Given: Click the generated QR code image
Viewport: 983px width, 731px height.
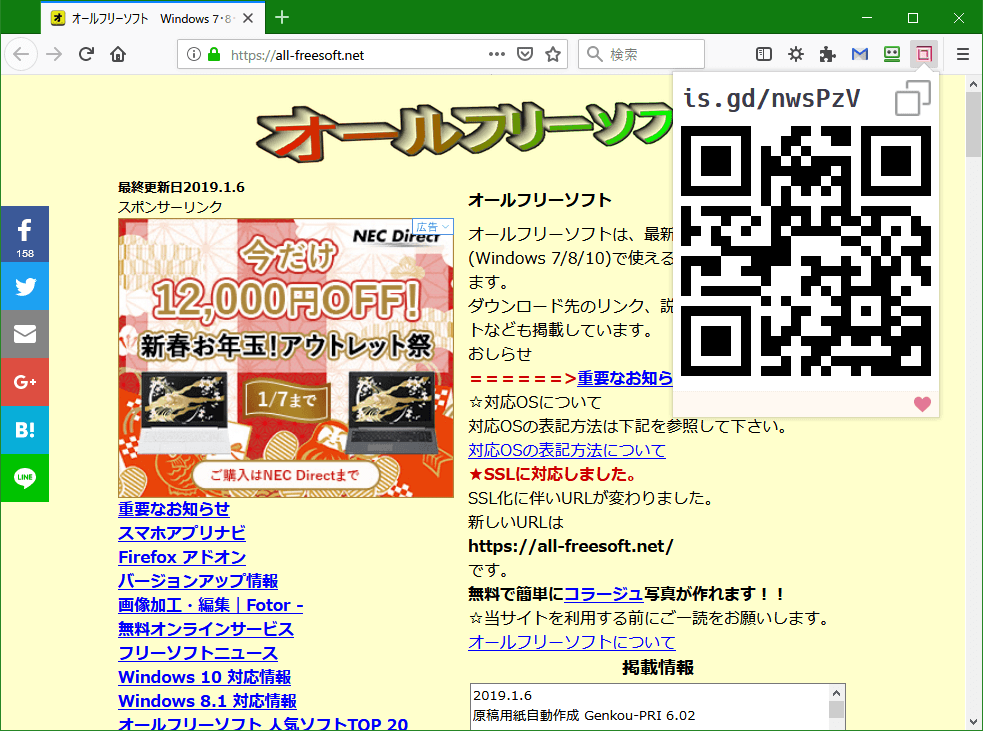Looking at the screenshot, I should [806, 251].
